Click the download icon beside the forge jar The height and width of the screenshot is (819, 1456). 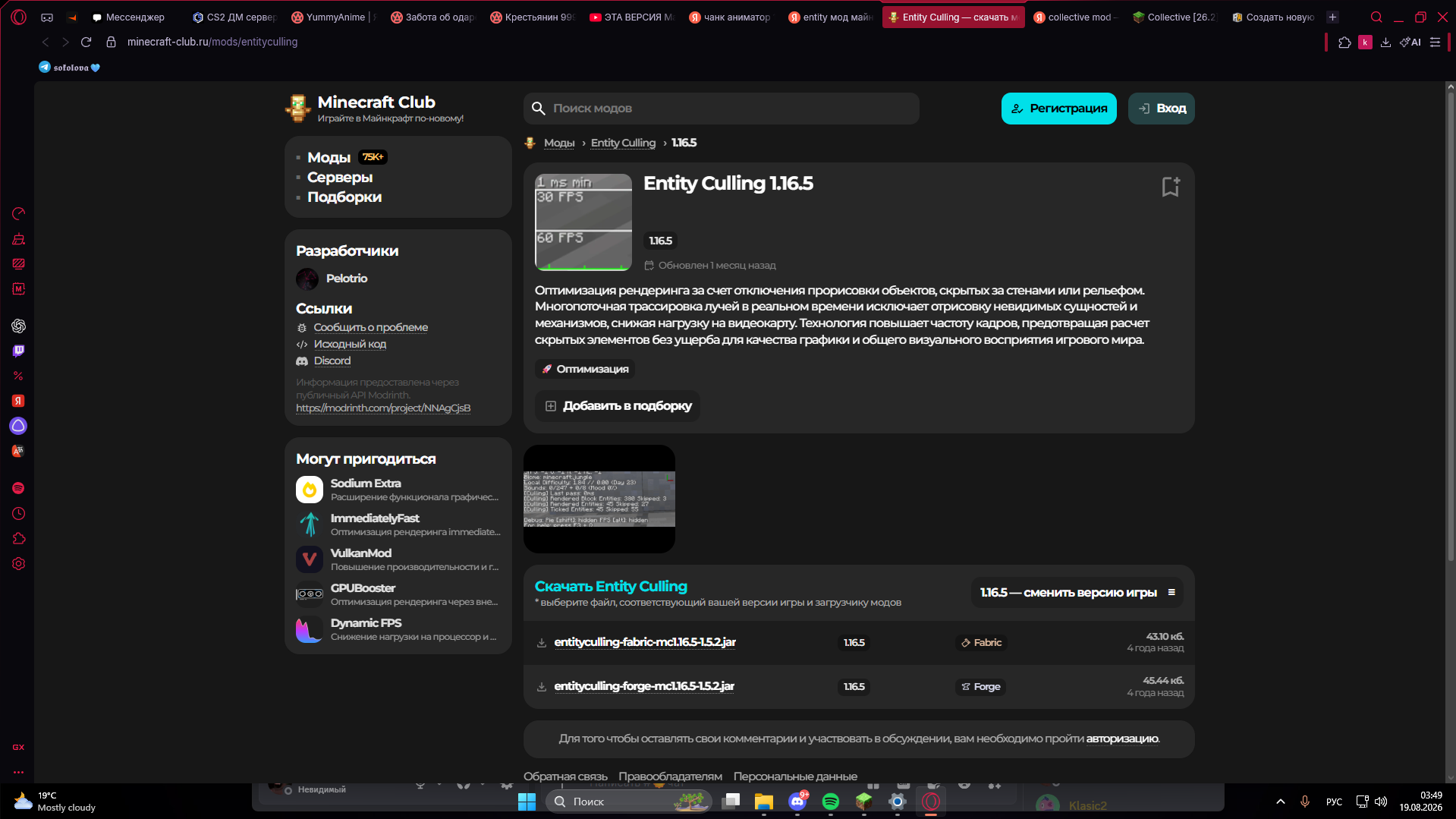tap(542, 687)
